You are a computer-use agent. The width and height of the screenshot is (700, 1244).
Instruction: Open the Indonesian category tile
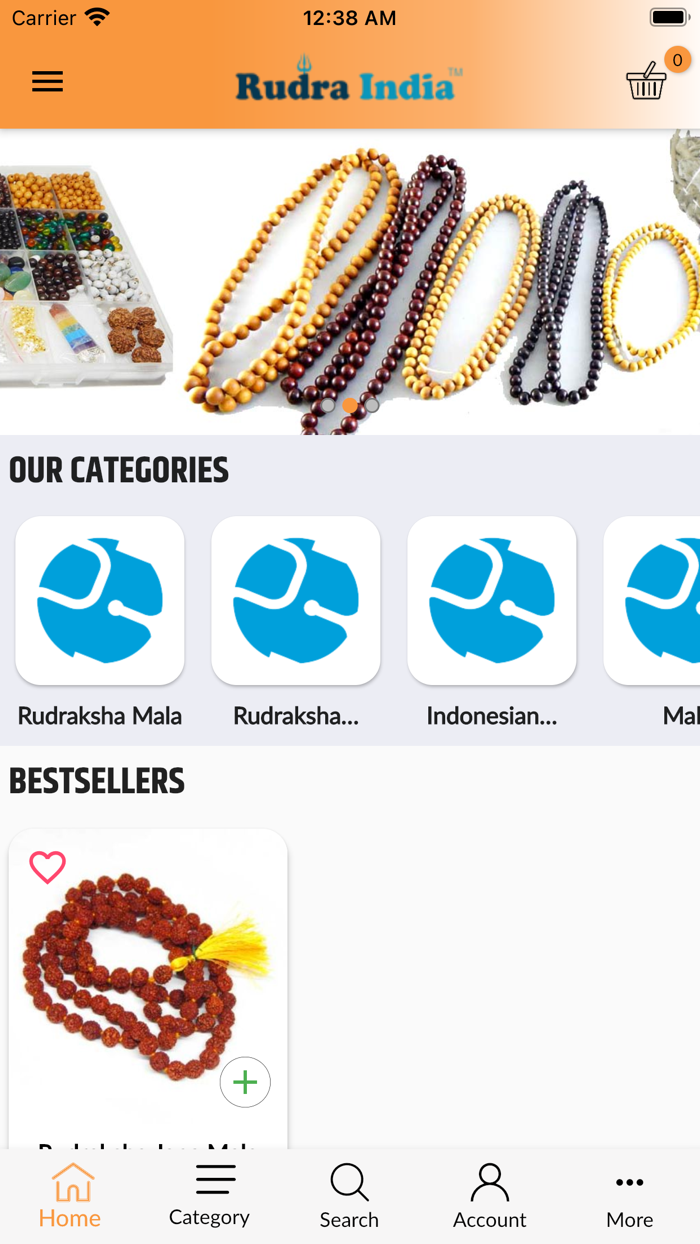(492, 601)
